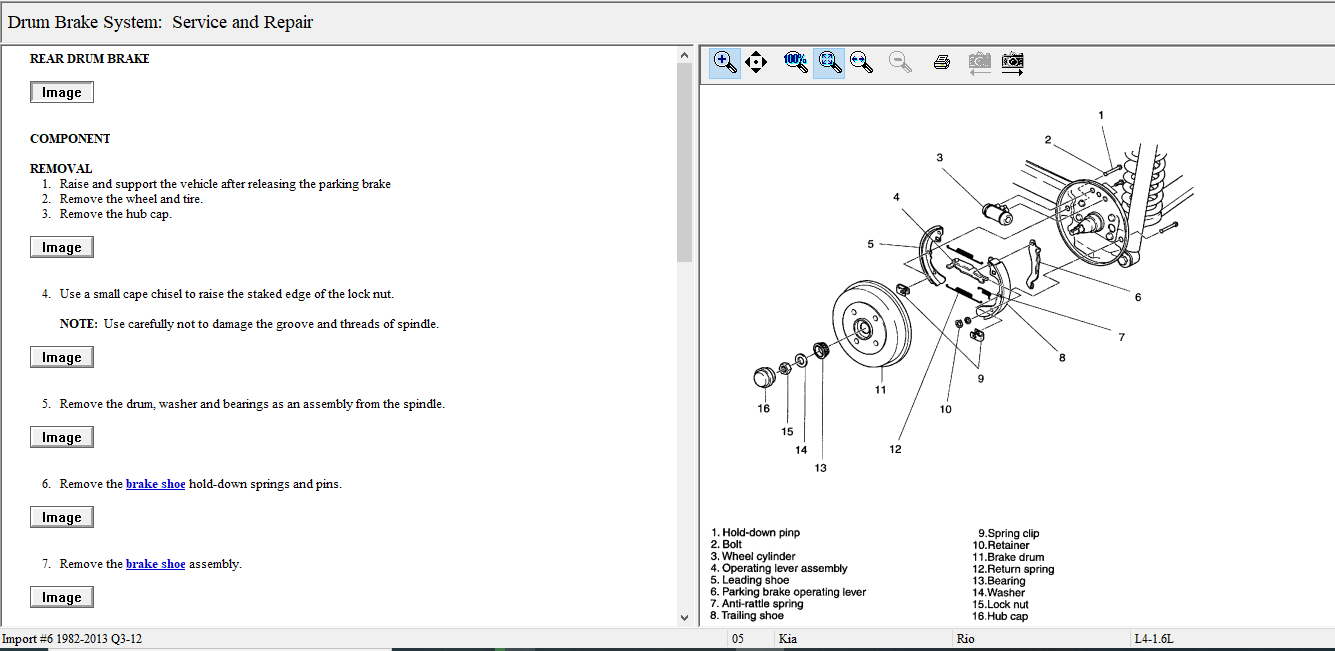Open Image button under REAR DRUM BRAKE
This screenshot has height=651, width=1335.
coord(62,93)
